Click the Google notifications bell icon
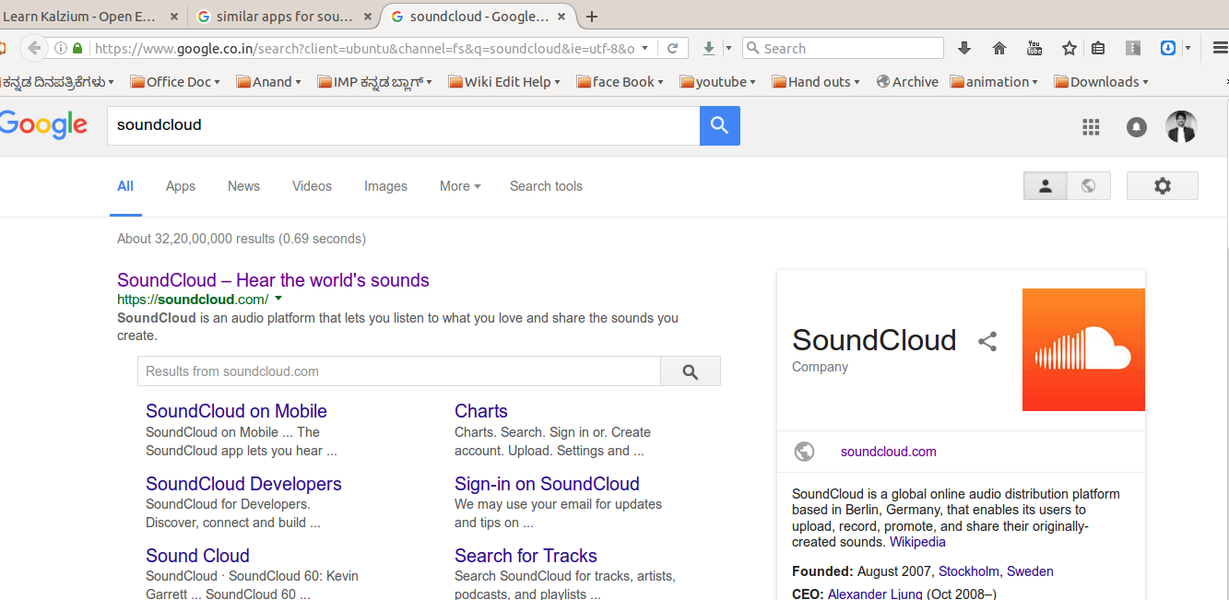 [x=1136, y=127]
